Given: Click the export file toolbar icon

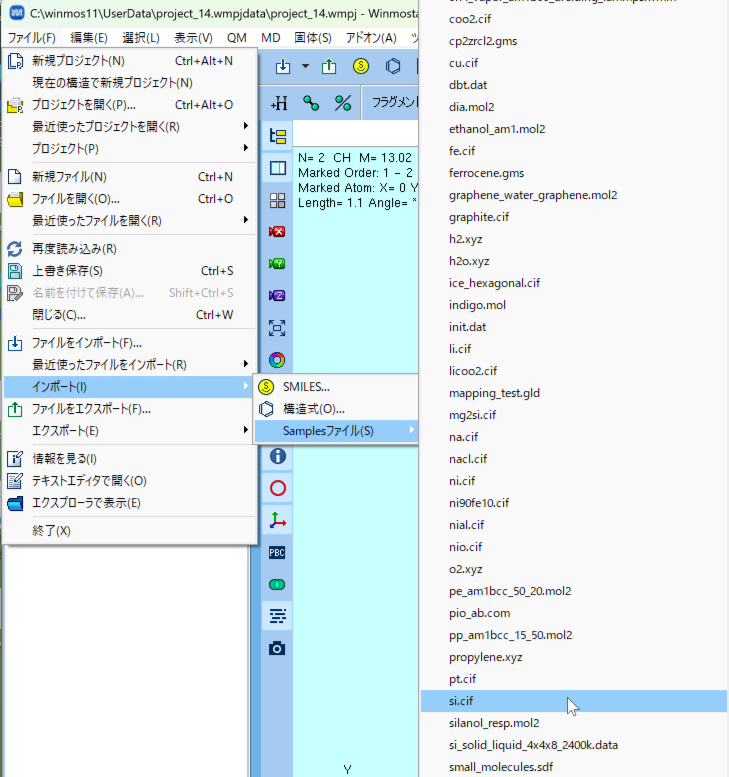Looking at the screenshot, I should pos(329,67).
